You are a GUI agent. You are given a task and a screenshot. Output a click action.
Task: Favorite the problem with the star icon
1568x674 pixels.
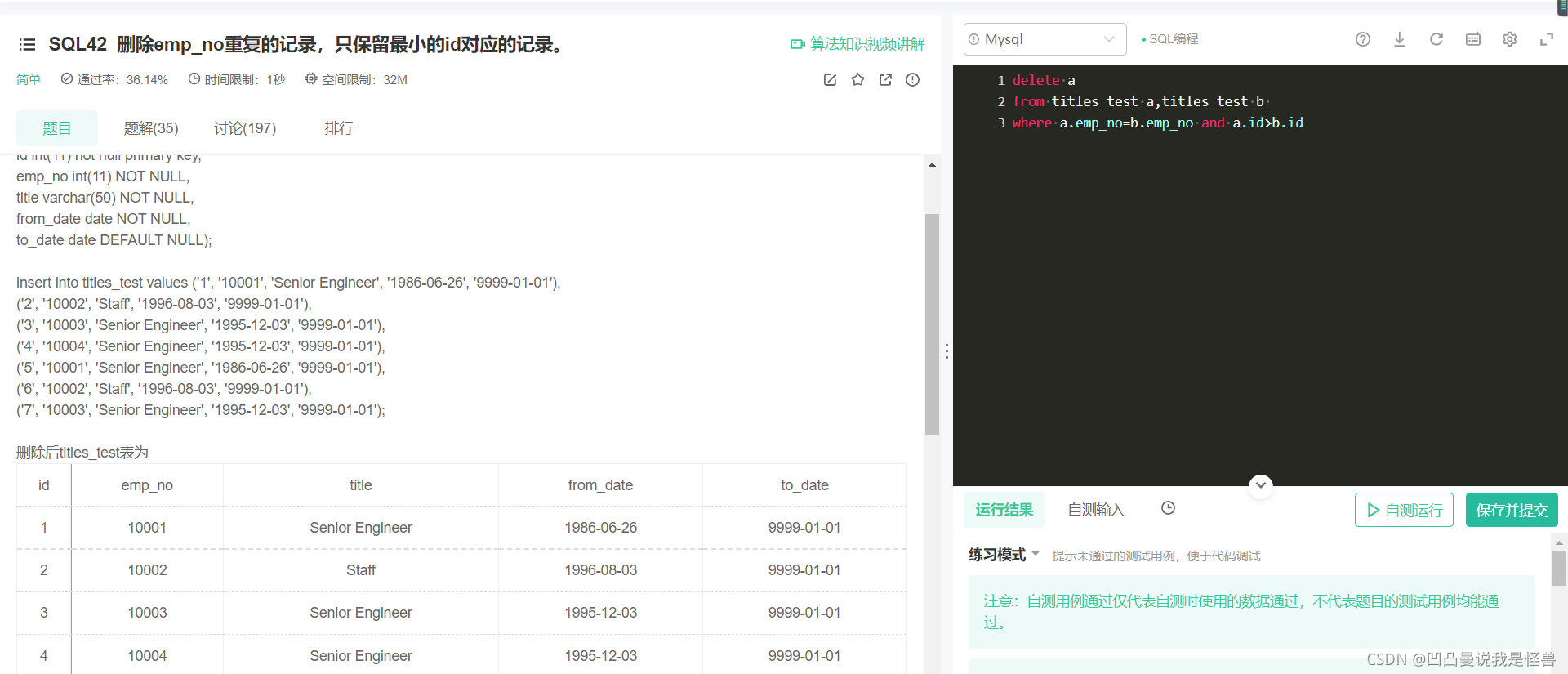[857, 79]
